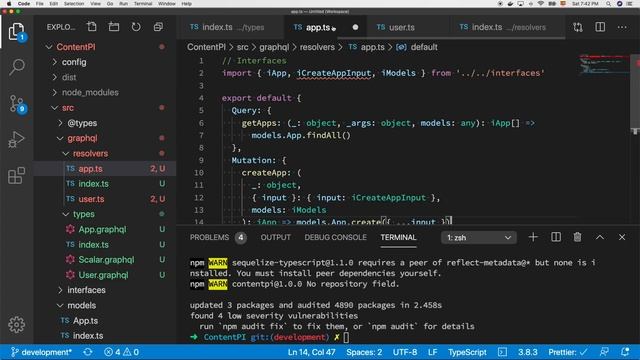Open the editor More Actions ellipsis
Screen dimensions: 640x360
(622, 27)
